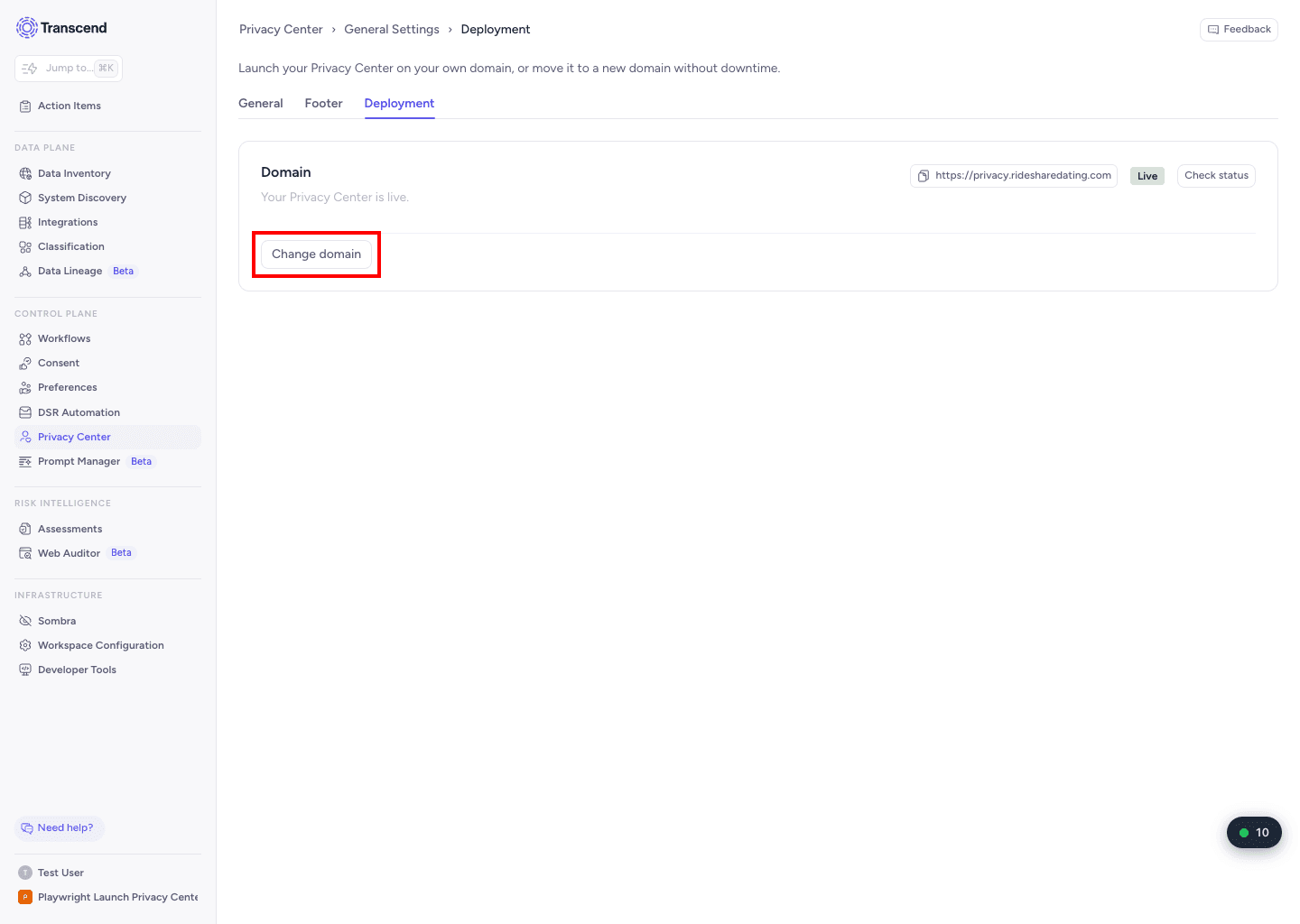Open the Jump to search box

(69, 68)
